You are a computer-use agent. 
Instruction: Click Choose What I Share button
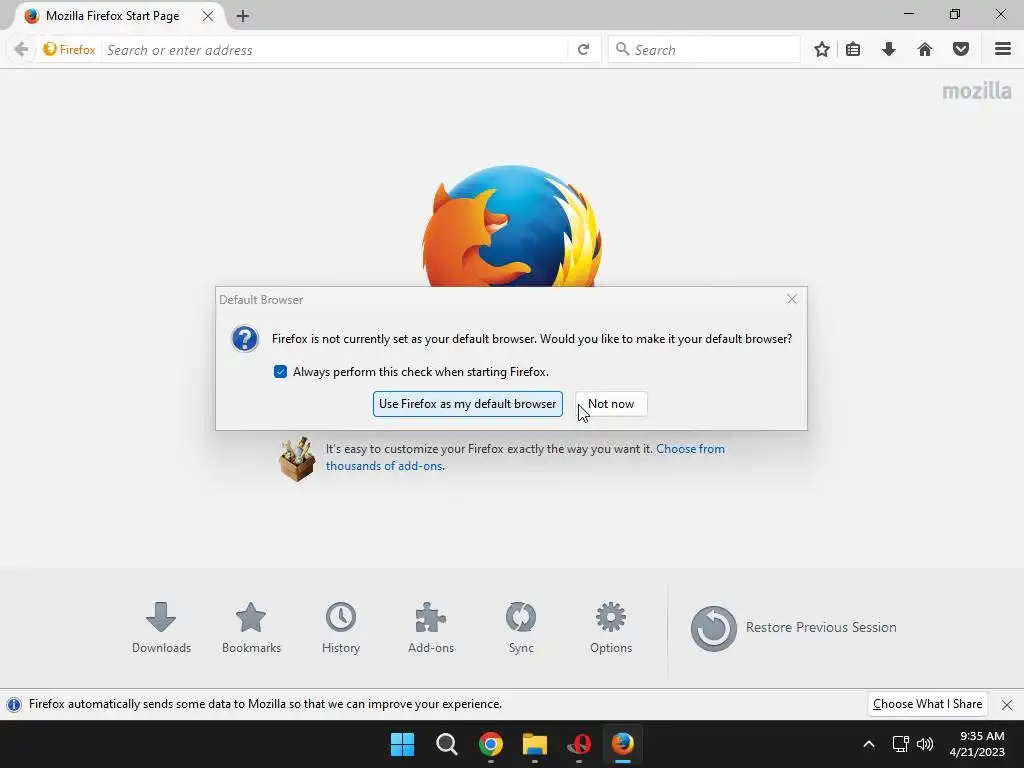point(927,704)
